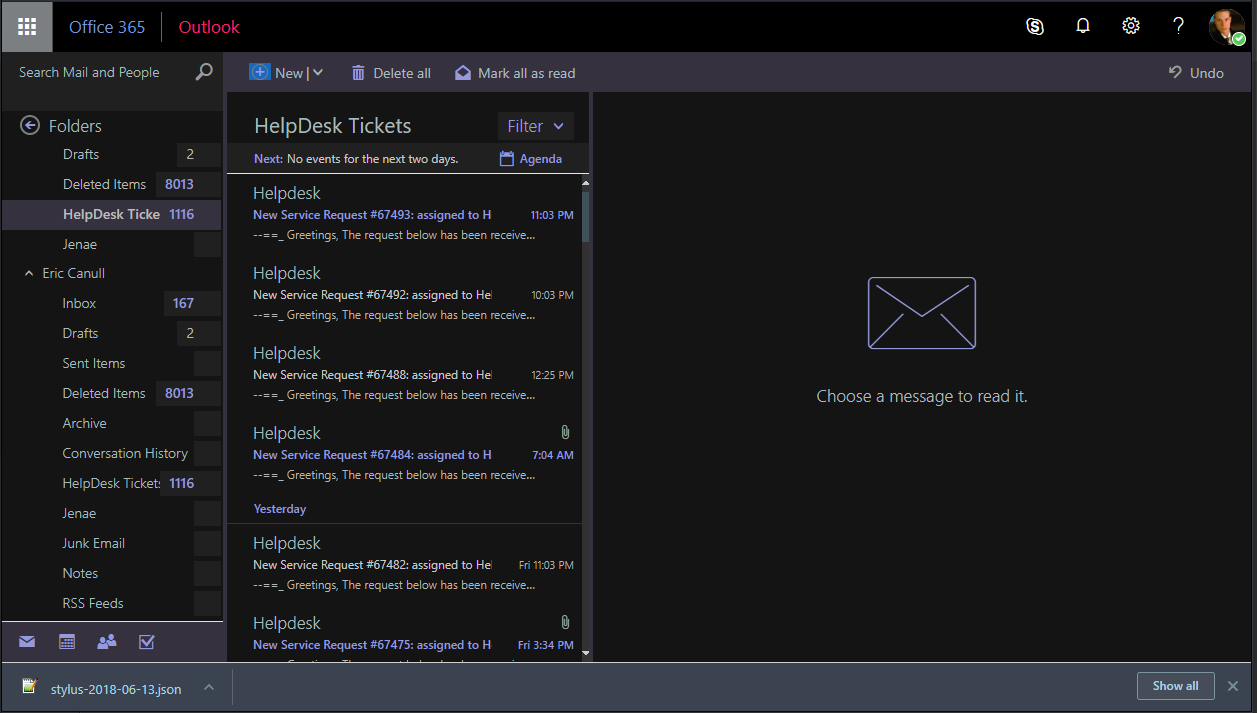Click the search magnifier icon

pyautogui.click(x=204, y=72)
